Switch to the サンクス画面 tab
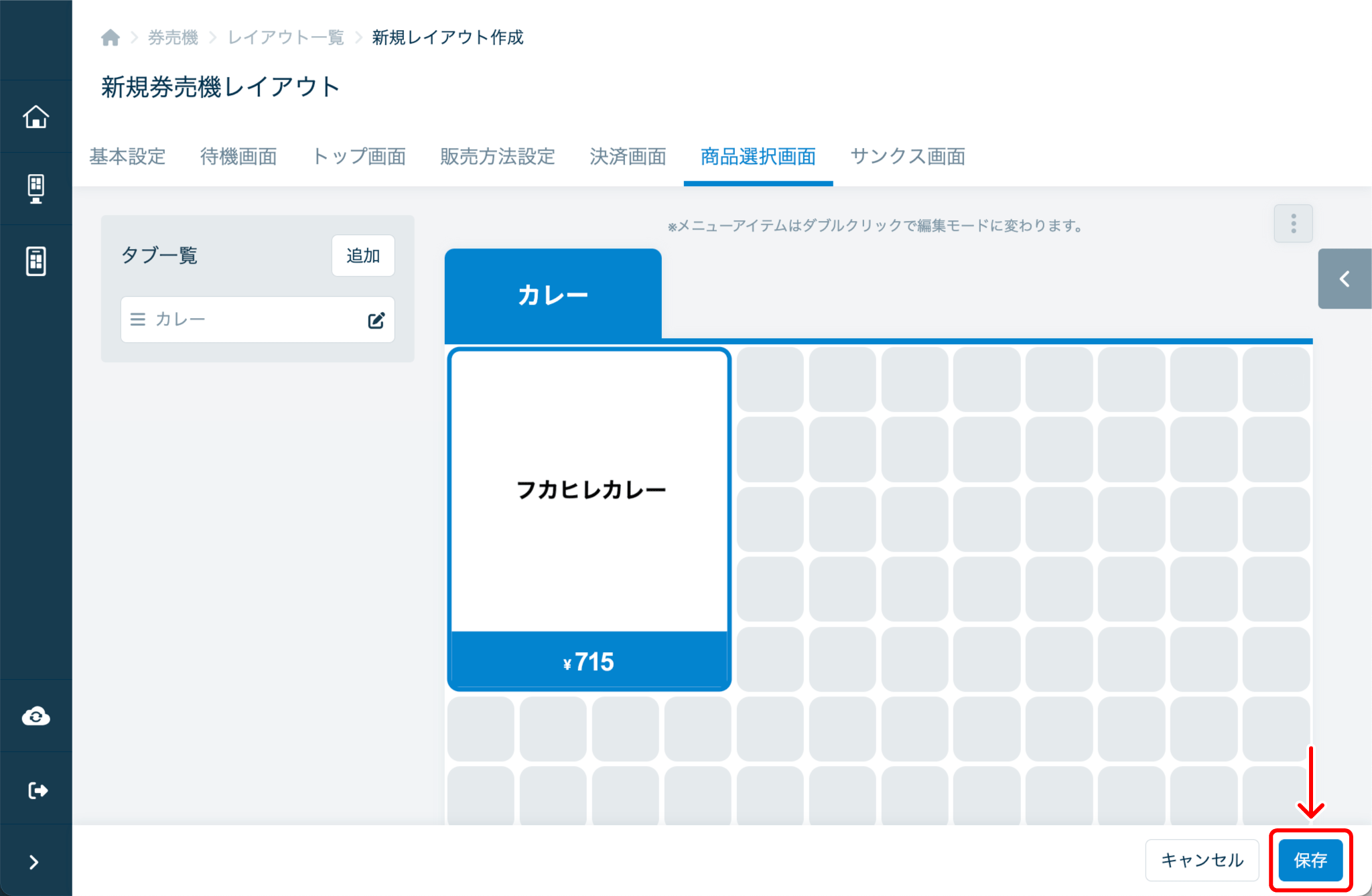The image size is (1372, 896). (x=908, y=157)
